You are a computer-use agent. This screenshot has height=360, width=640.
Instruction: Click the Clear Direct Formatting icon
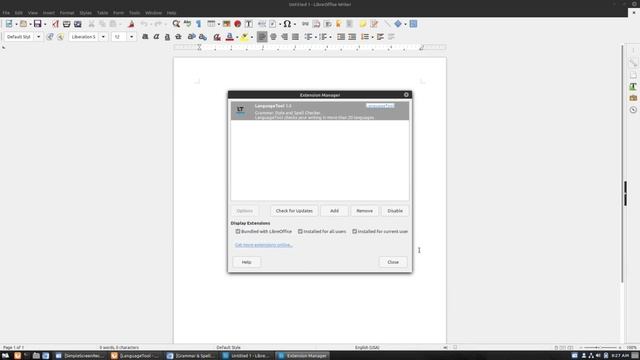pyautogui.click(x=217, y=37)
